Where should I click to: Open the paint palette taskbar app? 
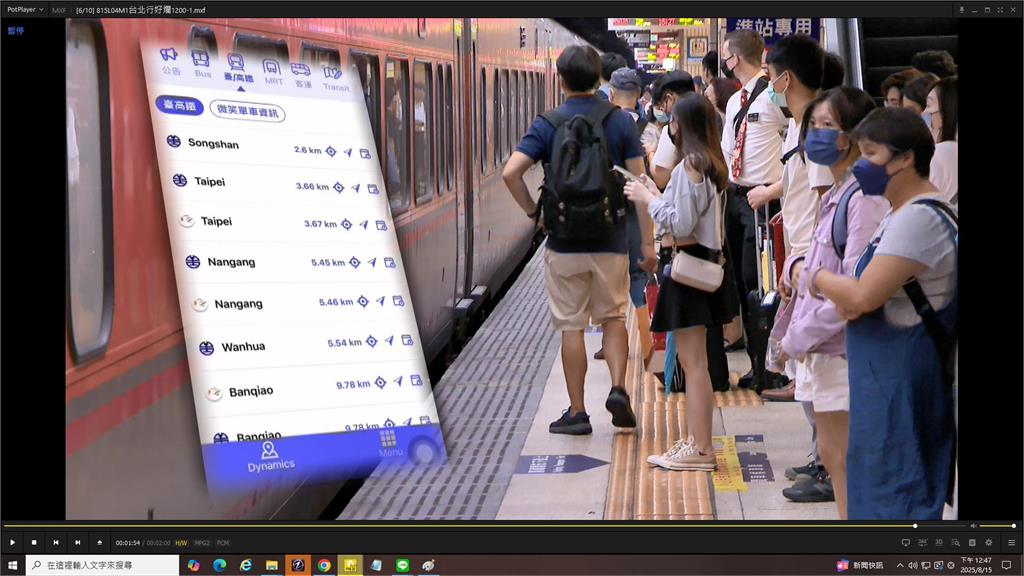click(428, 565)
